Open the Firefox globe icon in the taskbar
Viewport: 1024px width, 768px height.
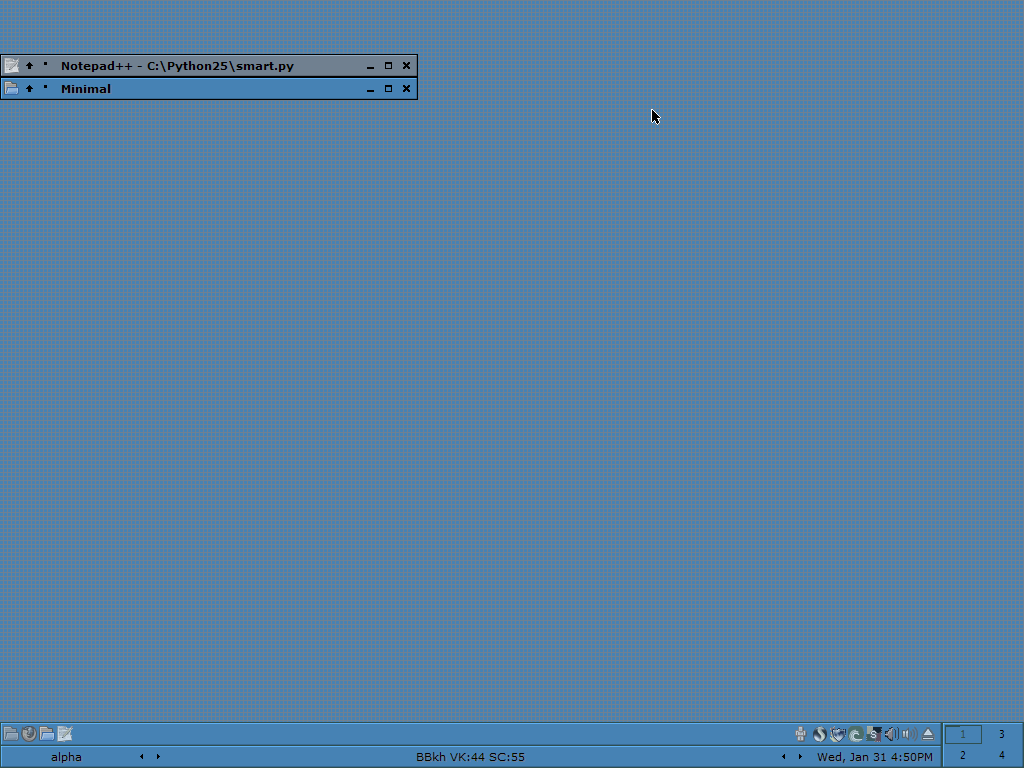pos(29,734)
